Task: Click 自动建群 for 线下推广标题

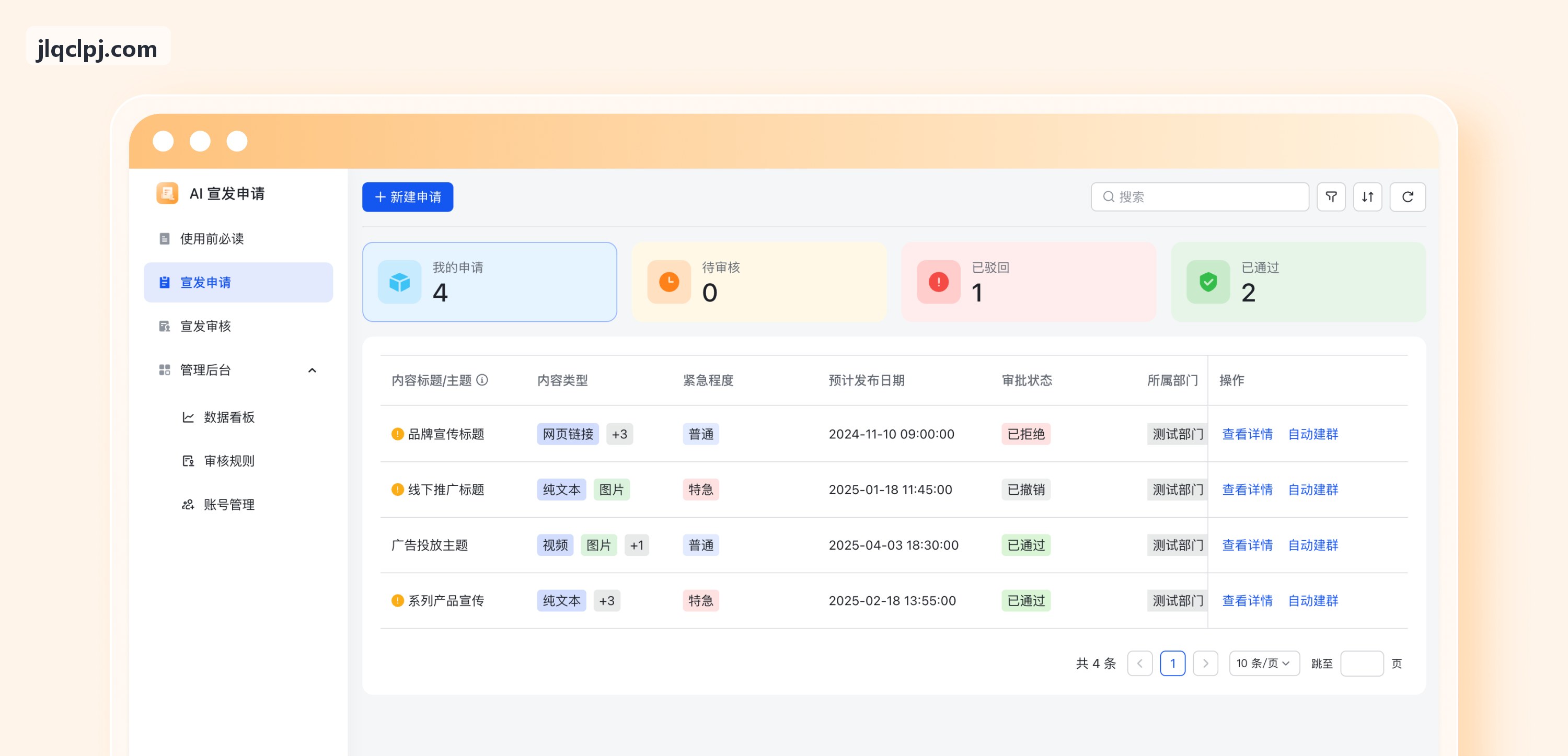Action: (x=1313, y=490)
